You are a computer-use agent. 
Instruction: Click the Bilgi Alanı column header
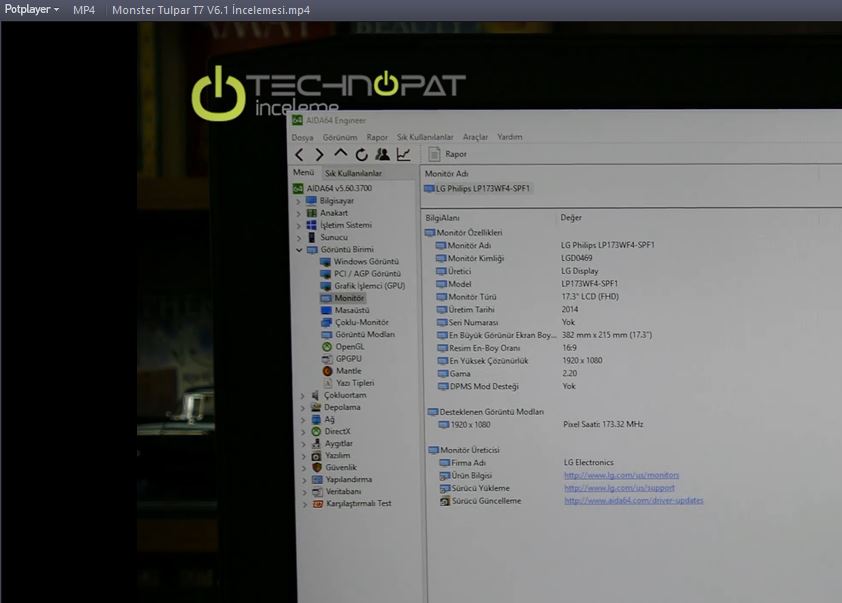click(x=442, y=218)
